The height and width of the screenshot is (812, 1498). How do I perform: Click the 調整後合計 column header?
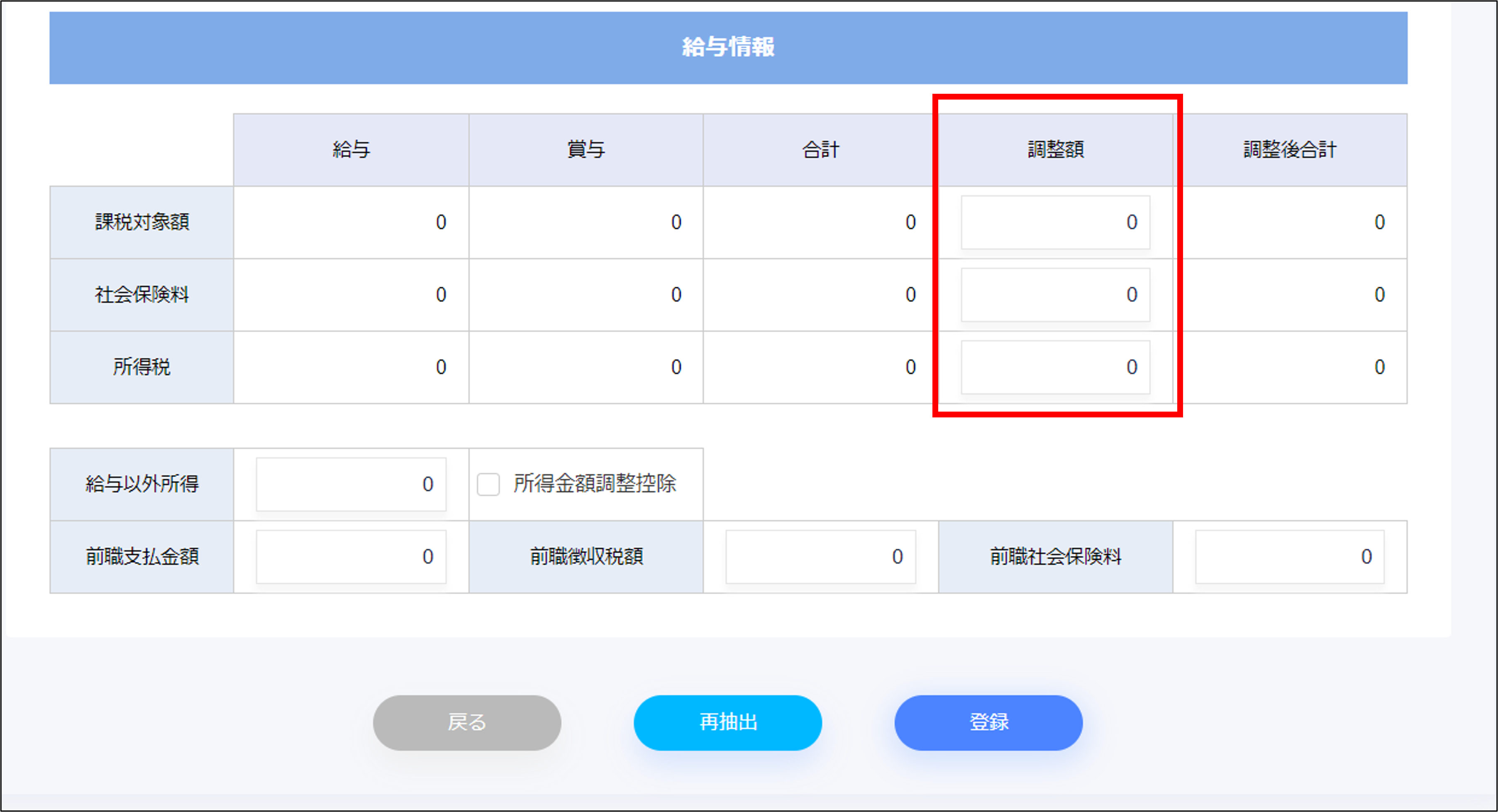coord(1290,150)
